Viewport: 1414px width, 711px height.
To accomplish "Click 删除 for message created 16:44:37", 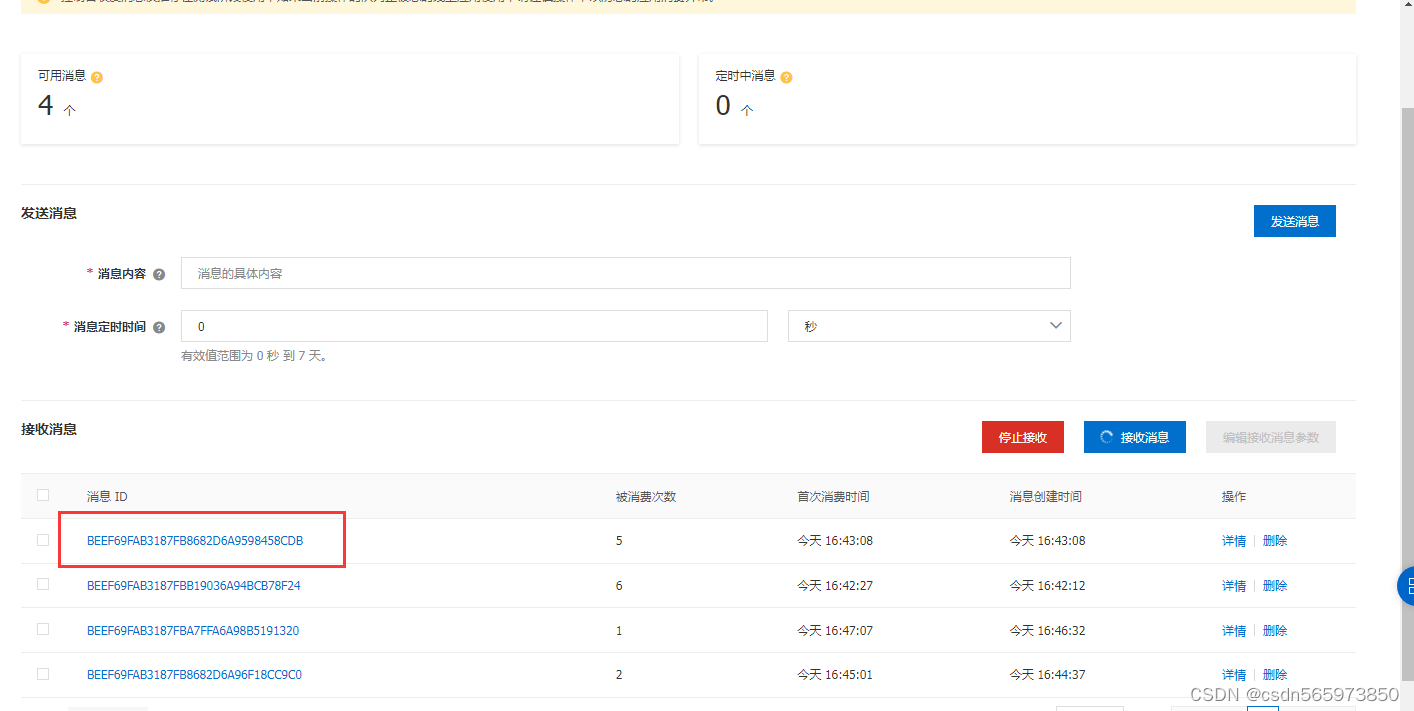I will click(1275, 675).
